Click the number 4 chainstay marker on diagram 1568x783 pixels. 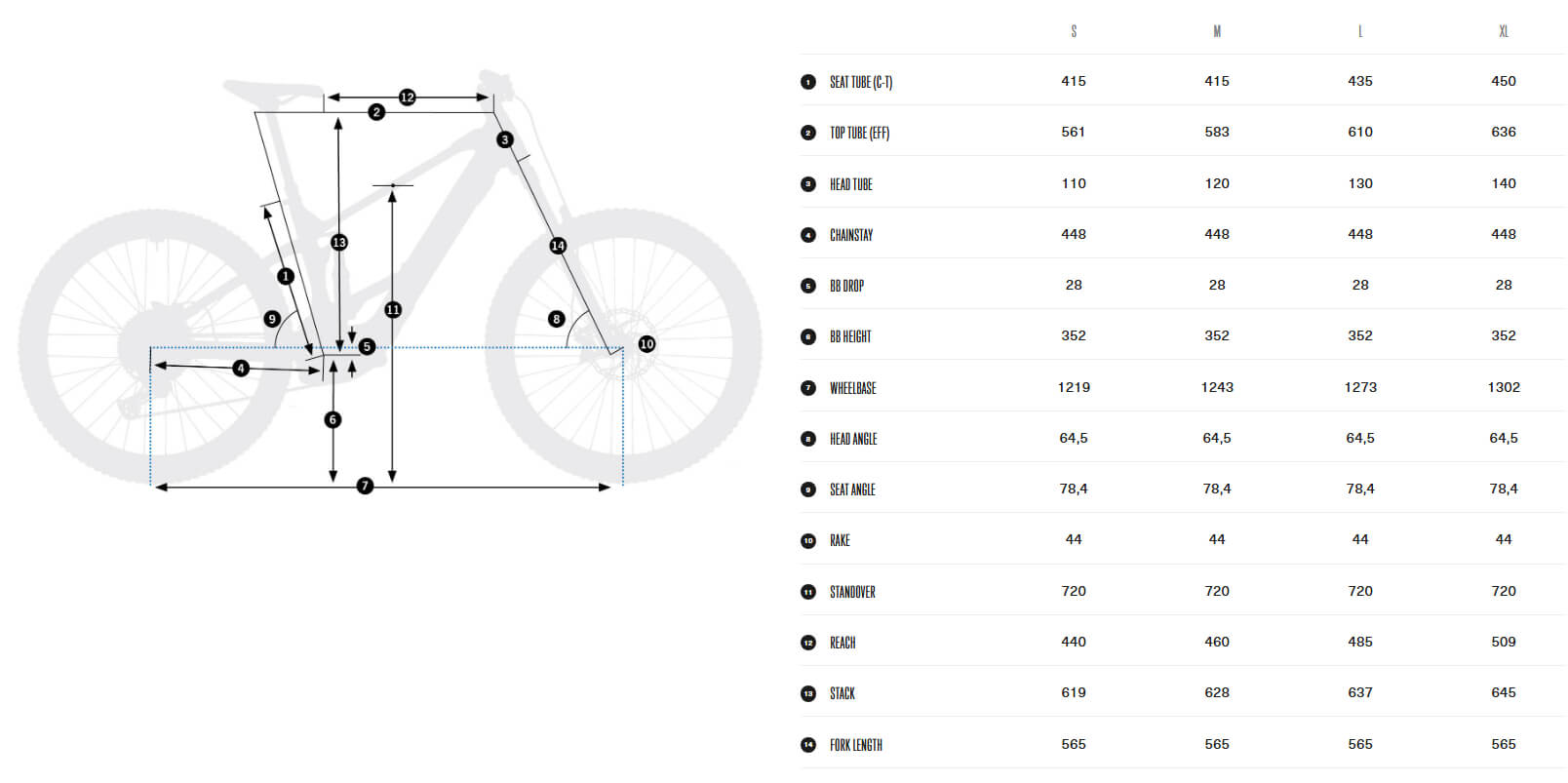pos(241,368)
